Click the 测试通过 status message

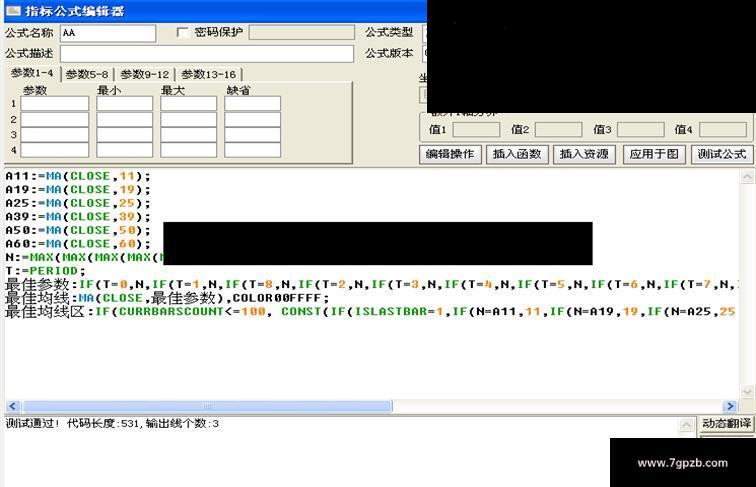coord(112,424)
